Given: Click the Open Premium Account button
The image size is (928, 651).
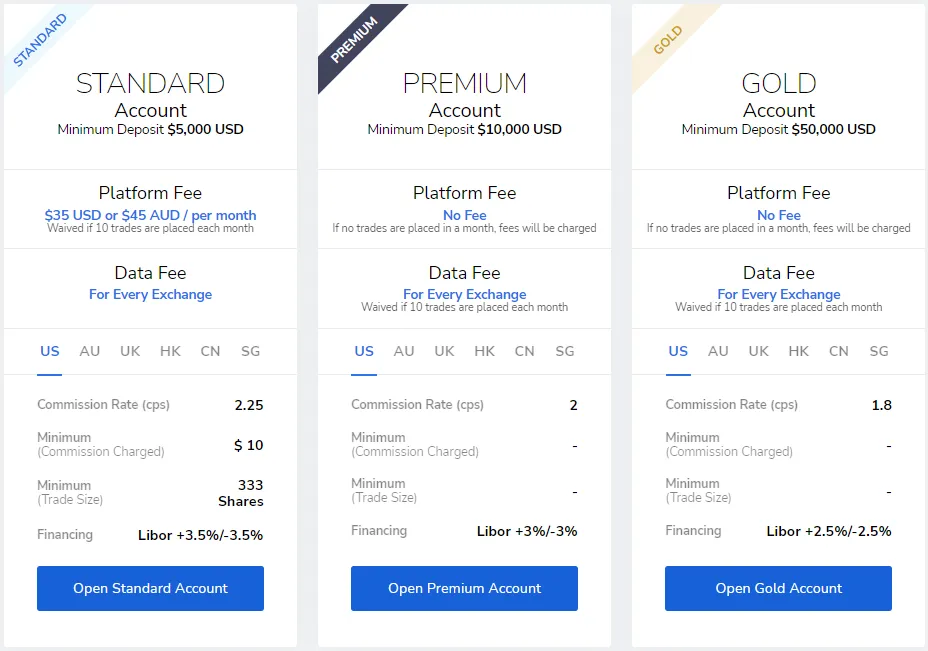Looking at the screenshot, I should [x=464, y=588].
